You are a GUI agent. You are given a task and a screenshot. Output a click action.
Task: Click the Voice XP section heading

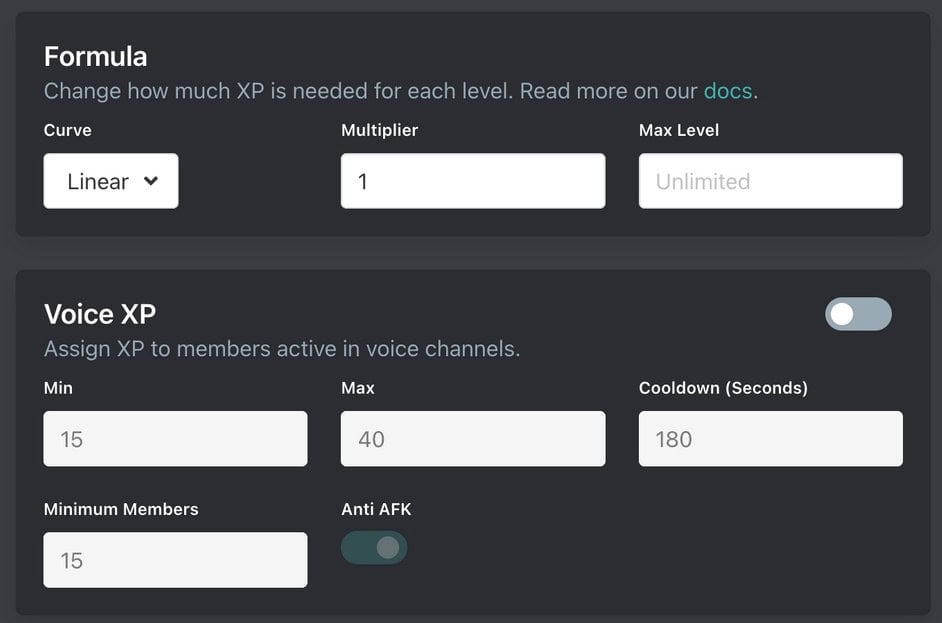(x=100, y=314)
